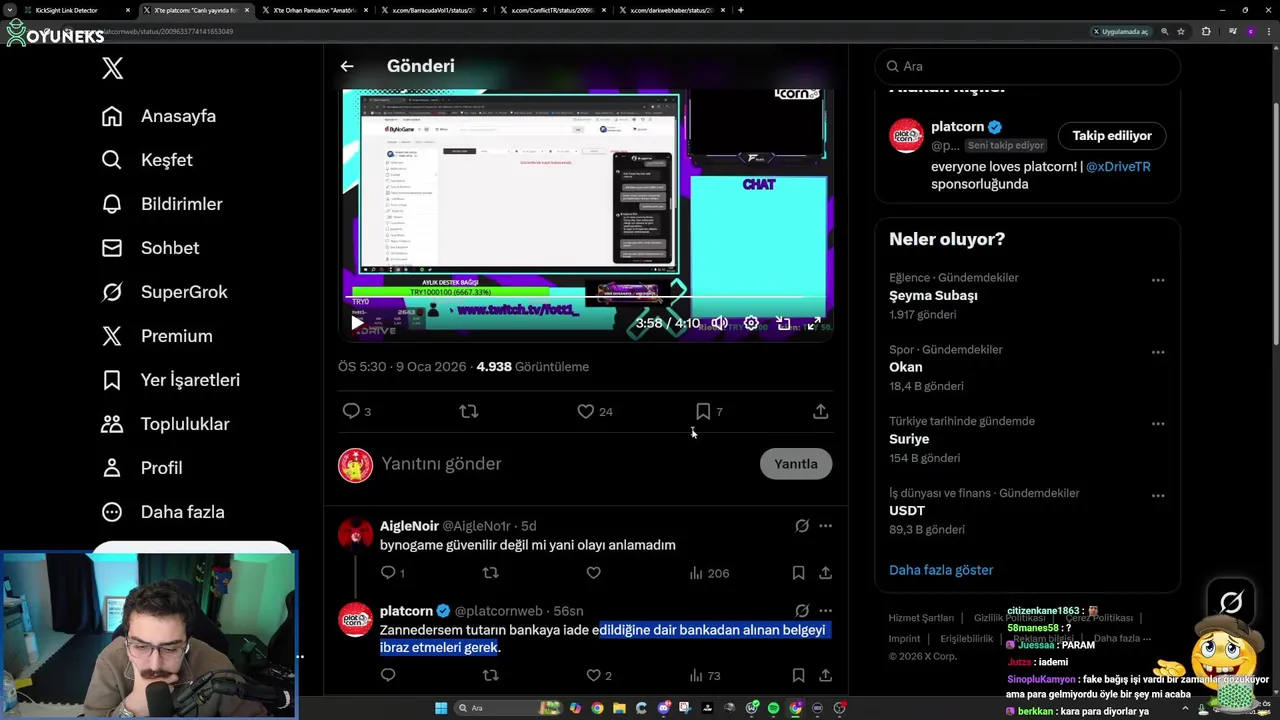Open more options on platcorn's reply

(825, 611)
